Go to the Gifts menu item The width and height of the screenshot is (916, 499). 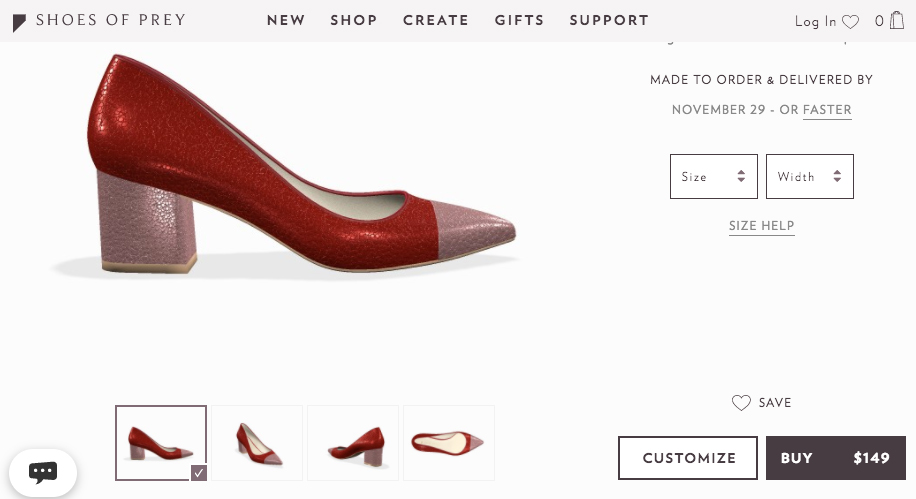pyautogui.click(x=519, y=20)
